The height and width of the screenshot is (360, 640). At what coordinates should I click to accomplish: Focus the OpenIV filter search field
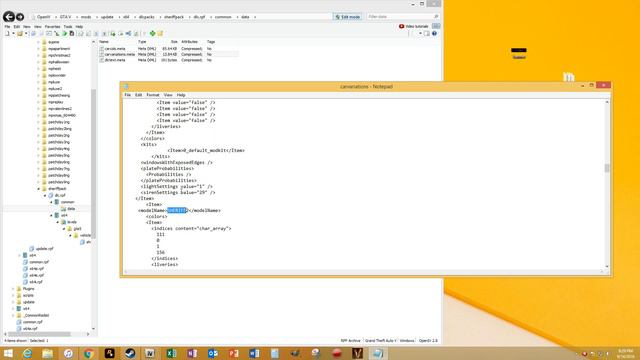[402, 17]
